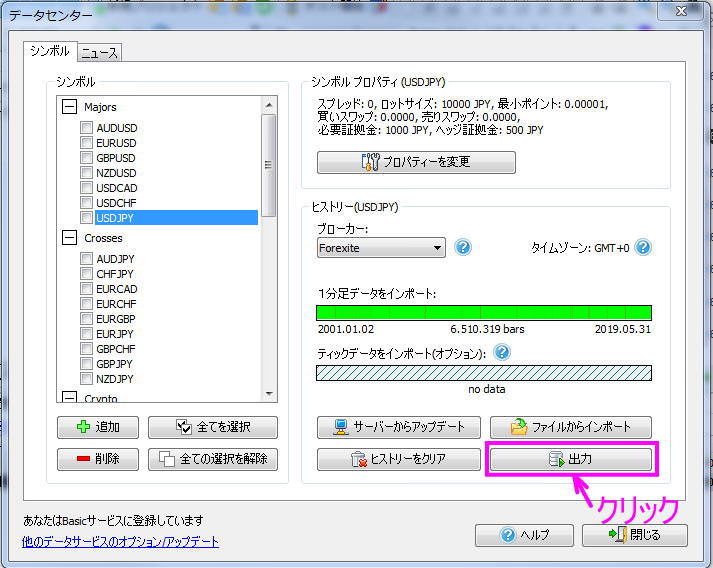Check the AUDJPY checkbox
This screenshot has height=568, width=713.
[86, 259]
